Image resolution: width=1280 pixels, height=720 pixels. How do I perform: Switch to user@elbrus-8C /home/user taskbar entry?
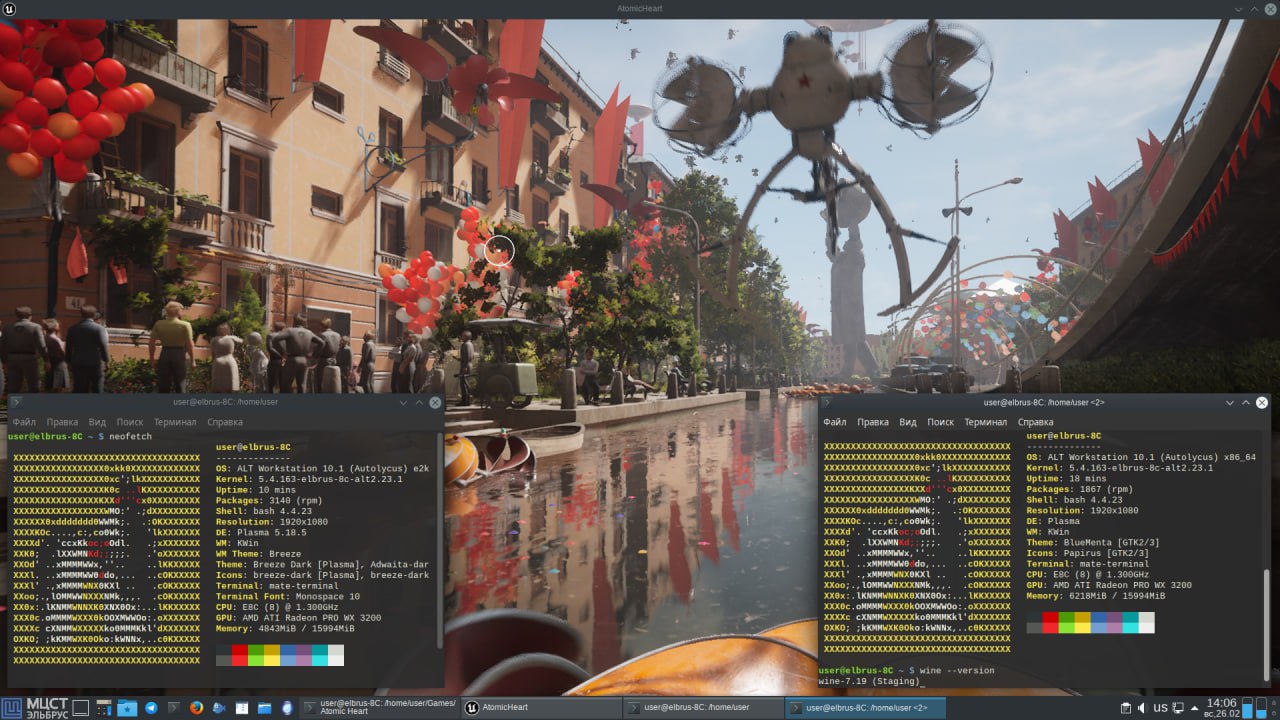(703, 708)
